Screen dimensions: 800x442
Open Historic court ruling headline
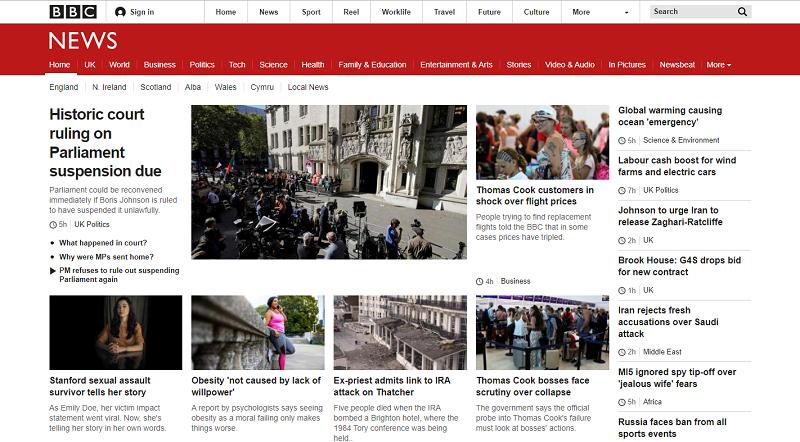pos(106,142)
